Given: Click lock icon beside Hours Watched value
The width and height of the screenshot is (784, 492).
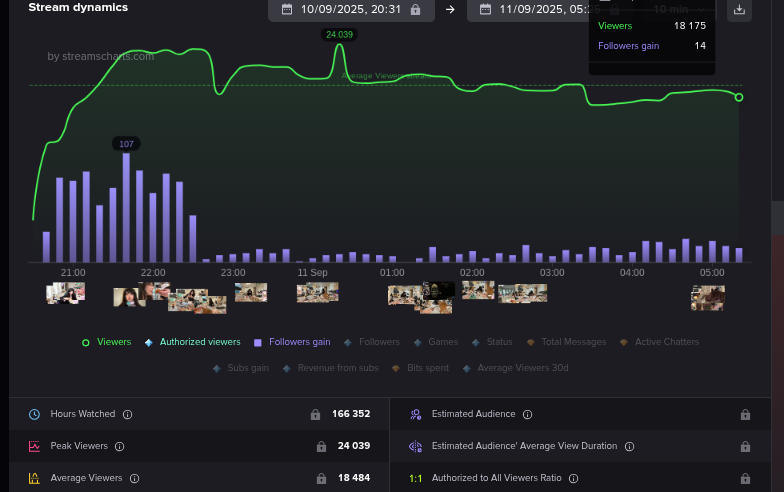Looking at the screenshot, I should pyautogui.click(x=316, y=414).
